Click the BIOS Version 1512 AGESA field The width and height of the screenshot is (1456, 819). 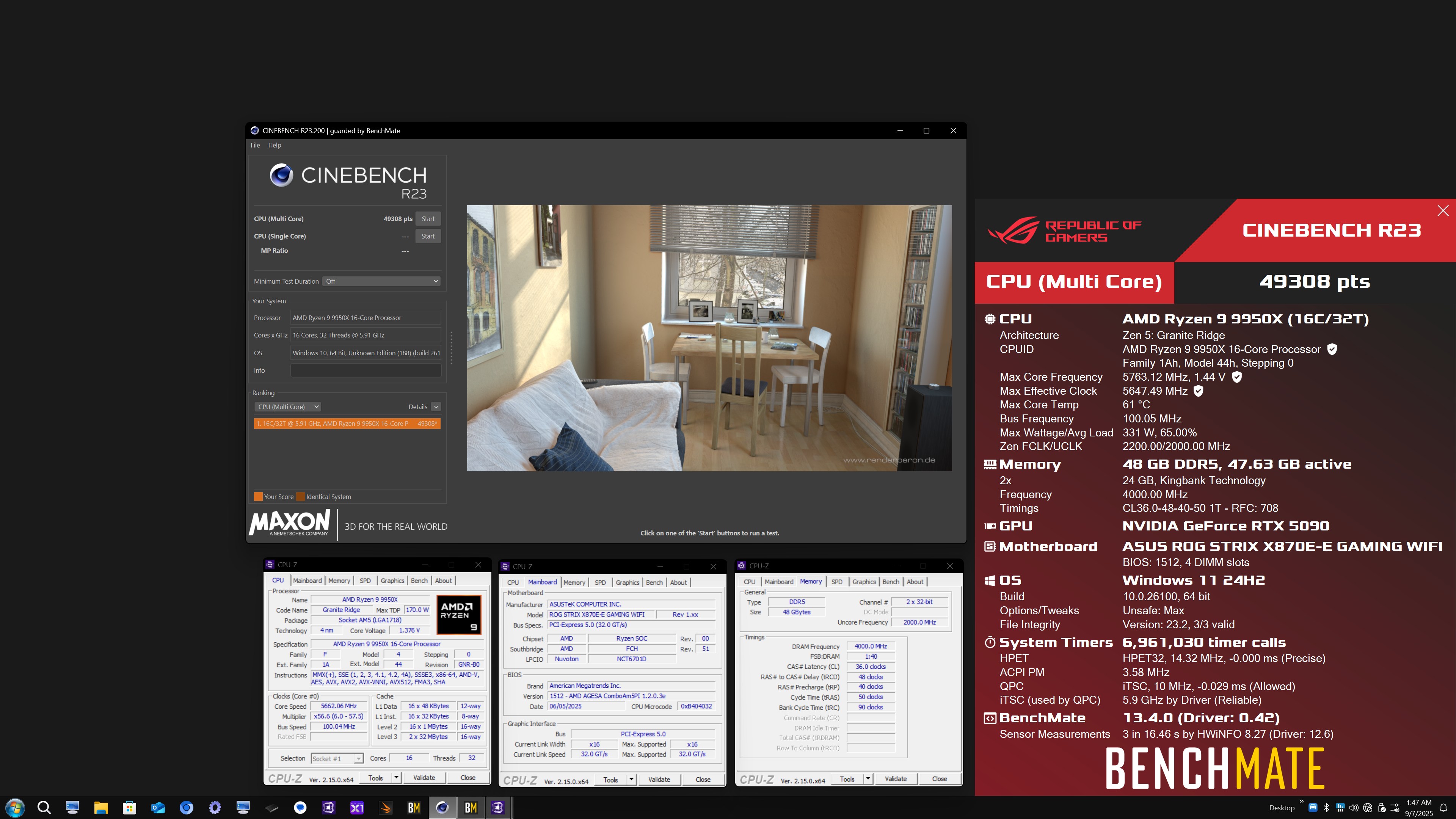tap(631, 697)
